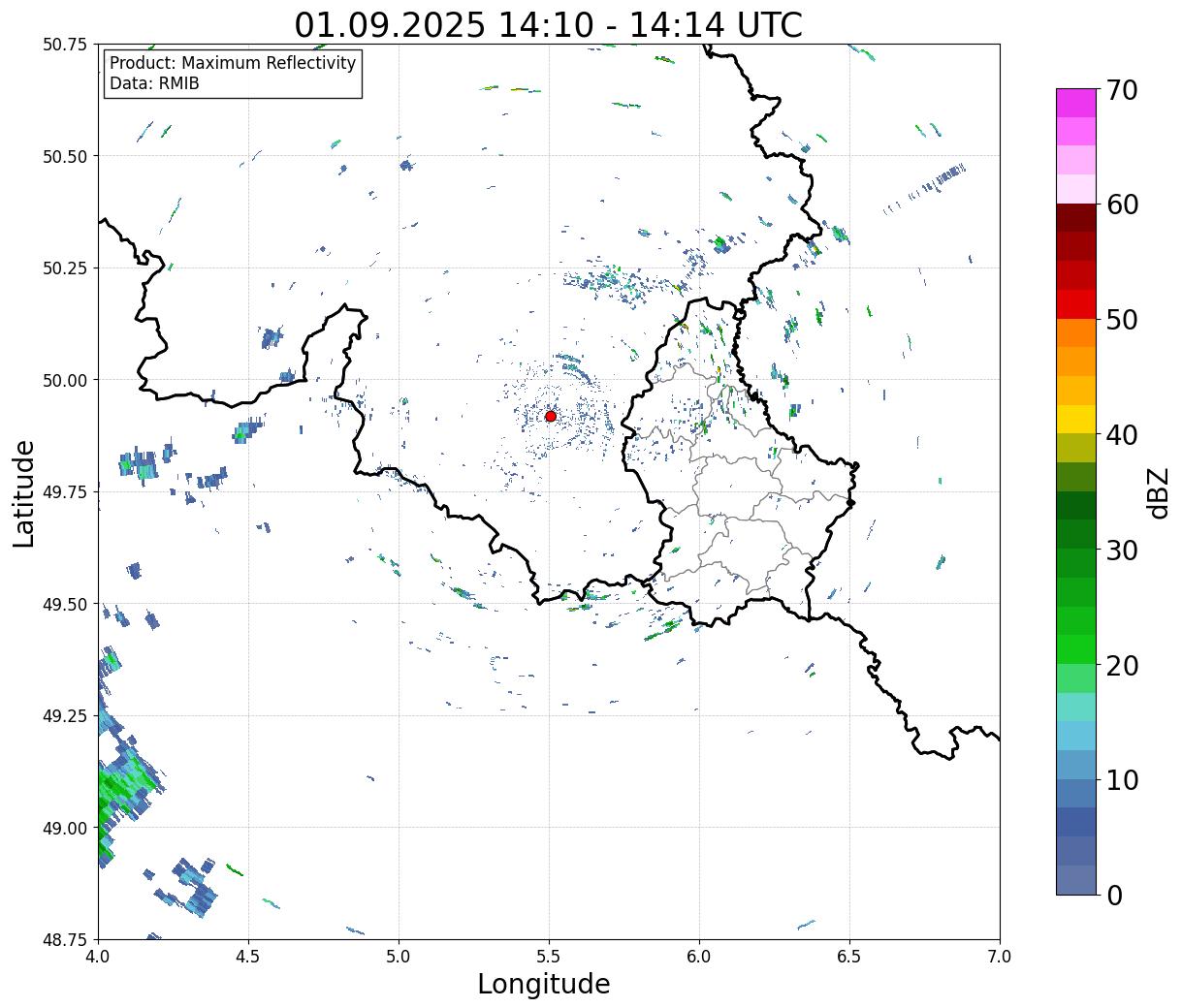Click the 'Longitude' axis label
1182x1008 pixels.
(x=544, y=984)
